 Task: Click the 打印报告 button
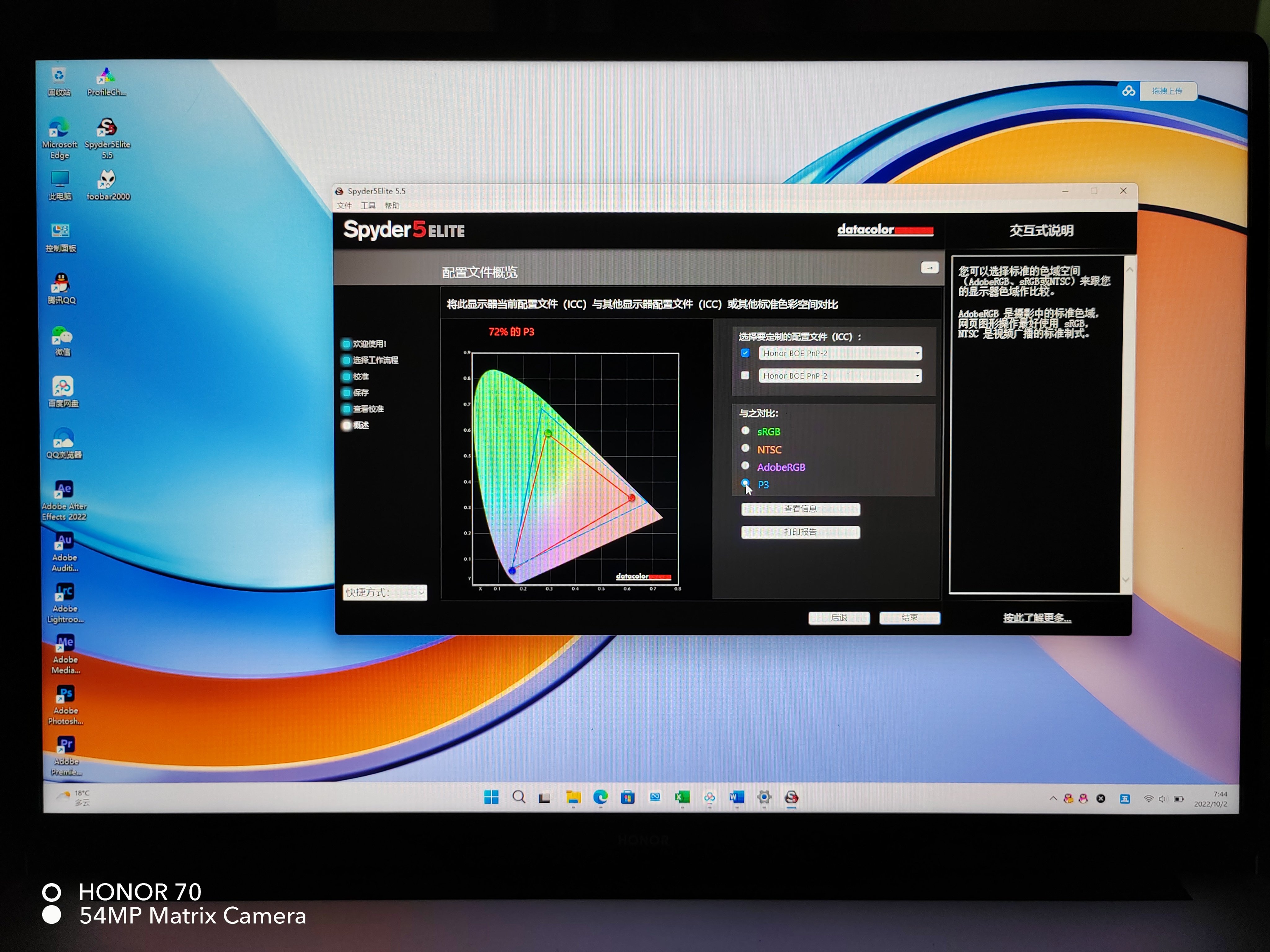coord(800,532)
